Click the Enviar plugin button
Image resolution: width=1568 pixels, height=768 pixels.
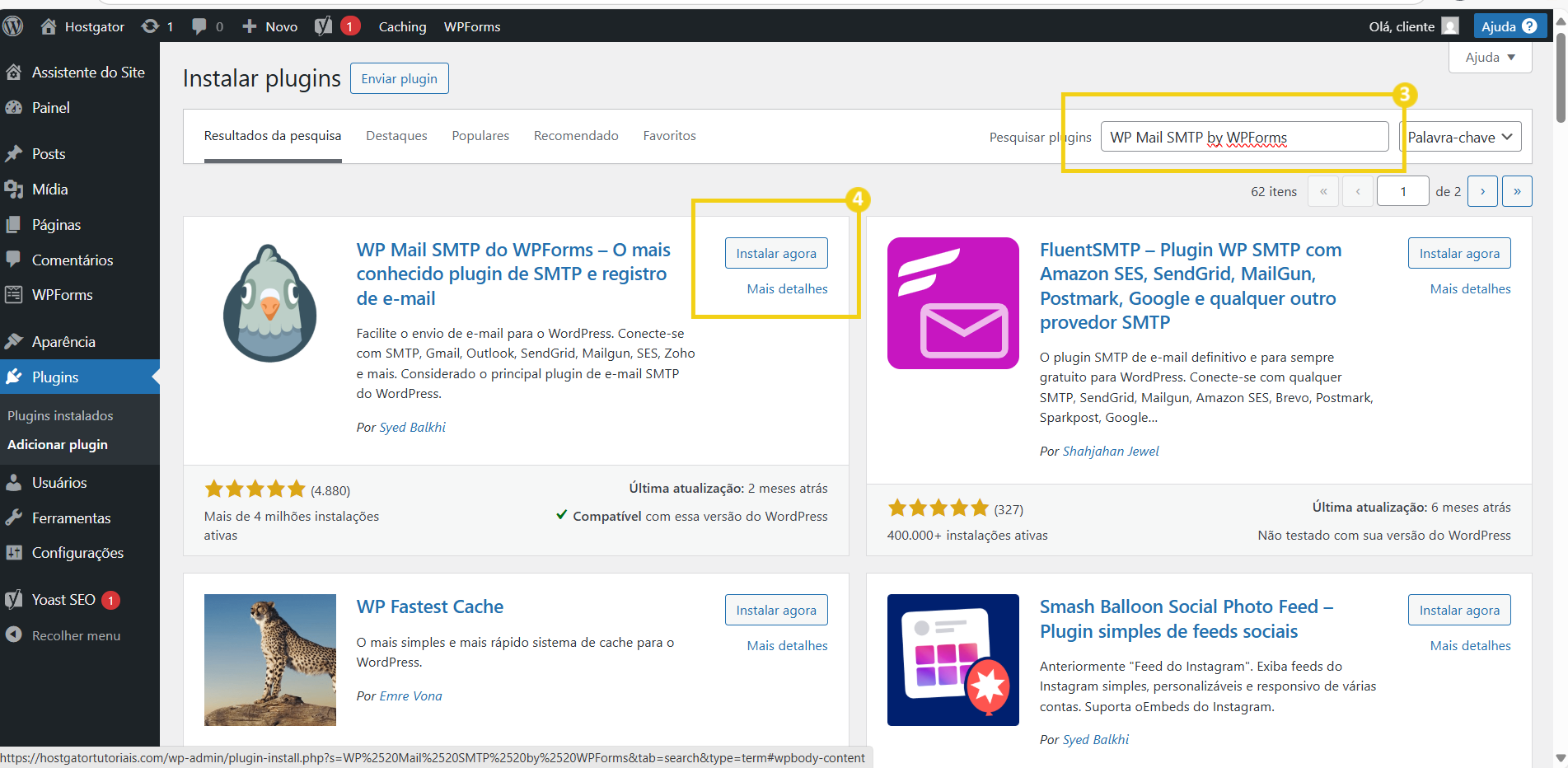400,78
